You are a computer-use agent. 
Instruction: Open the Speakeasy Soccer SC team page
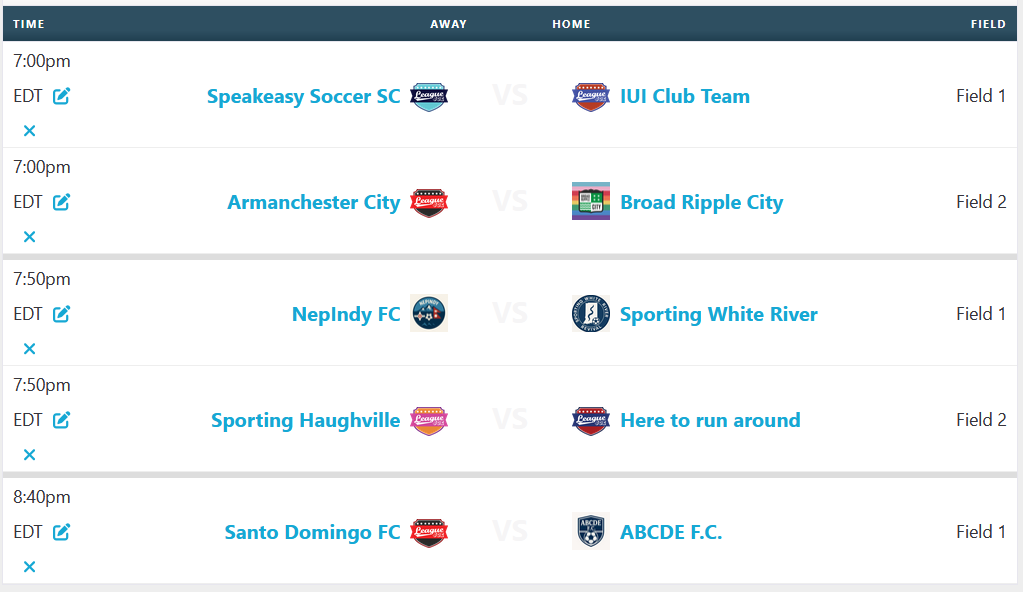[303, 96]
